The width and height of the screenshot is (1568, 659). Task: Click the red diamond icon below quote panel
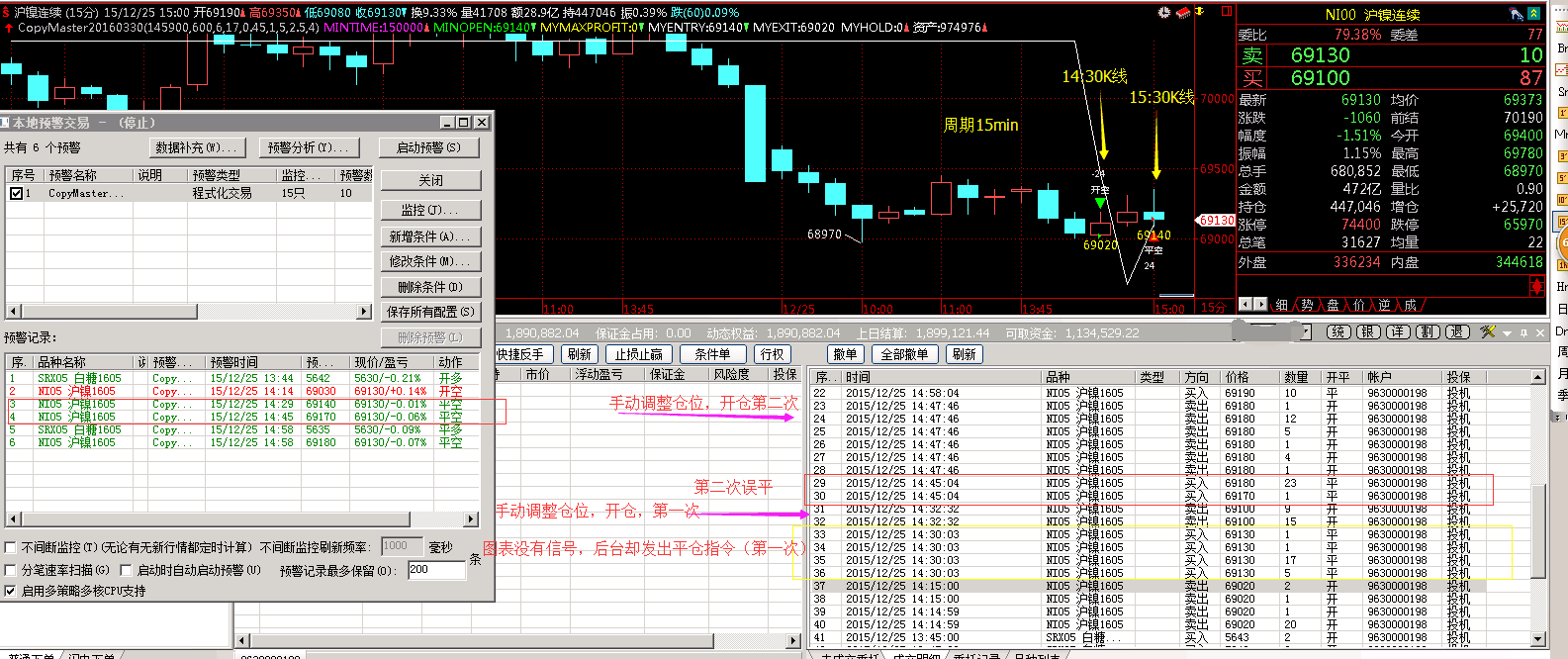tap(1536, 286)
